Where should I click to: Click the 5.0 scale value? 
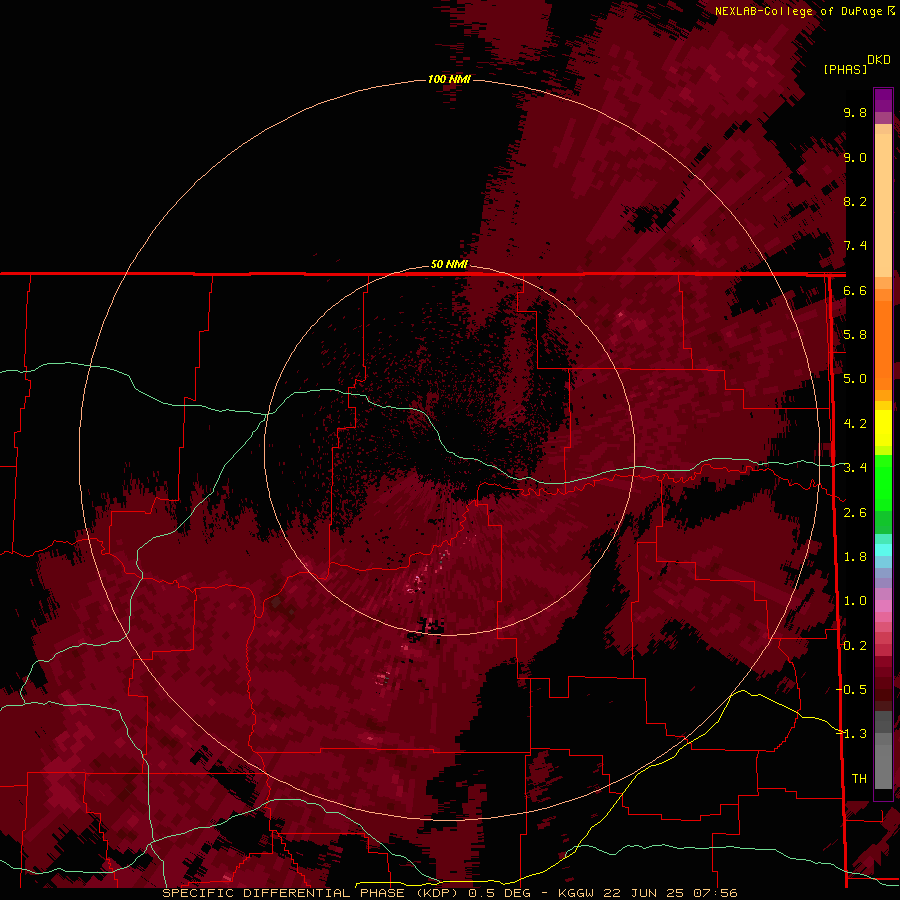[855, 379]
